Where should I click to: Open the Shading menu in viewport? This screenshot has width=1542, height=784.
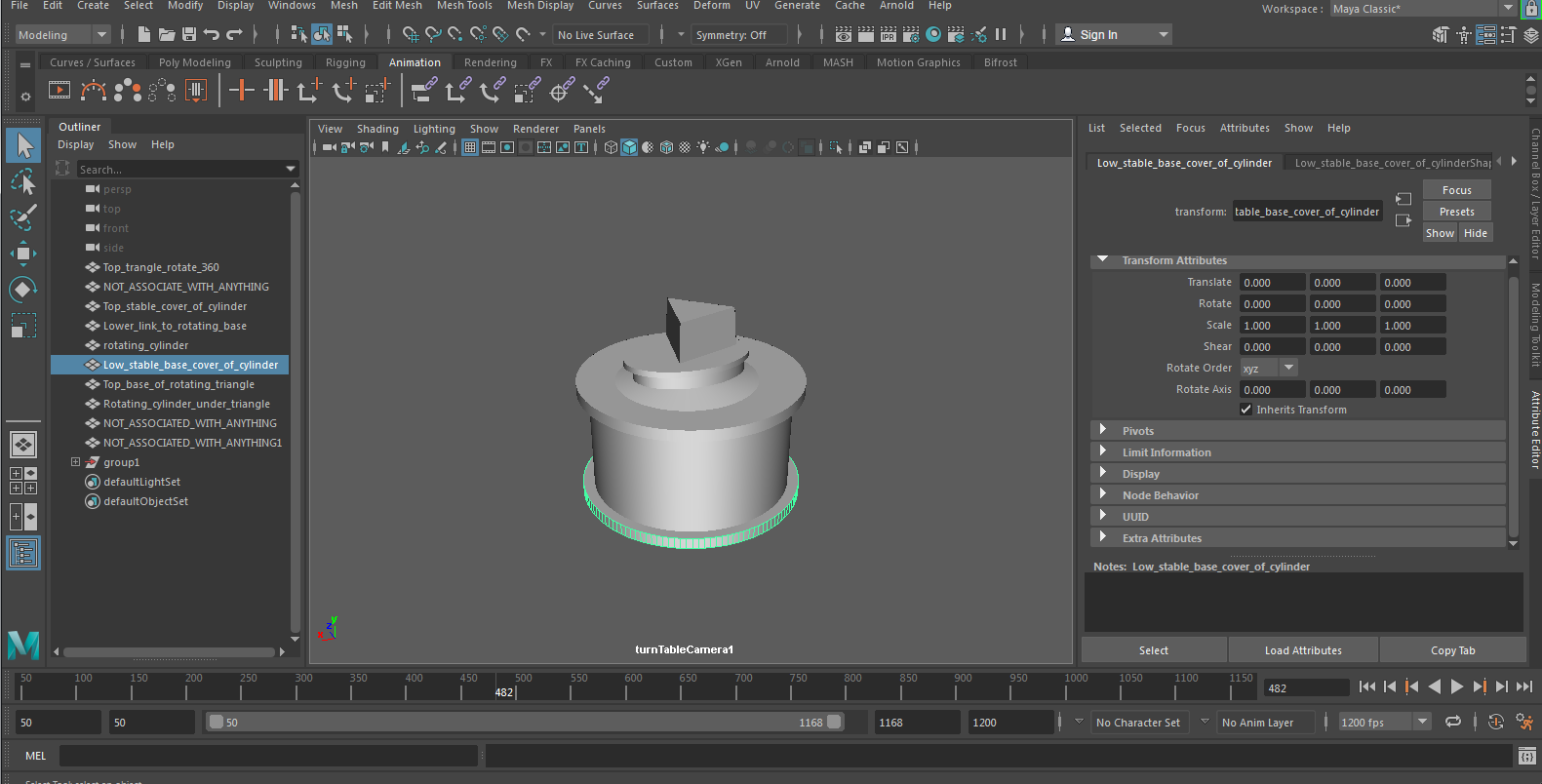(x=376, y=129)
